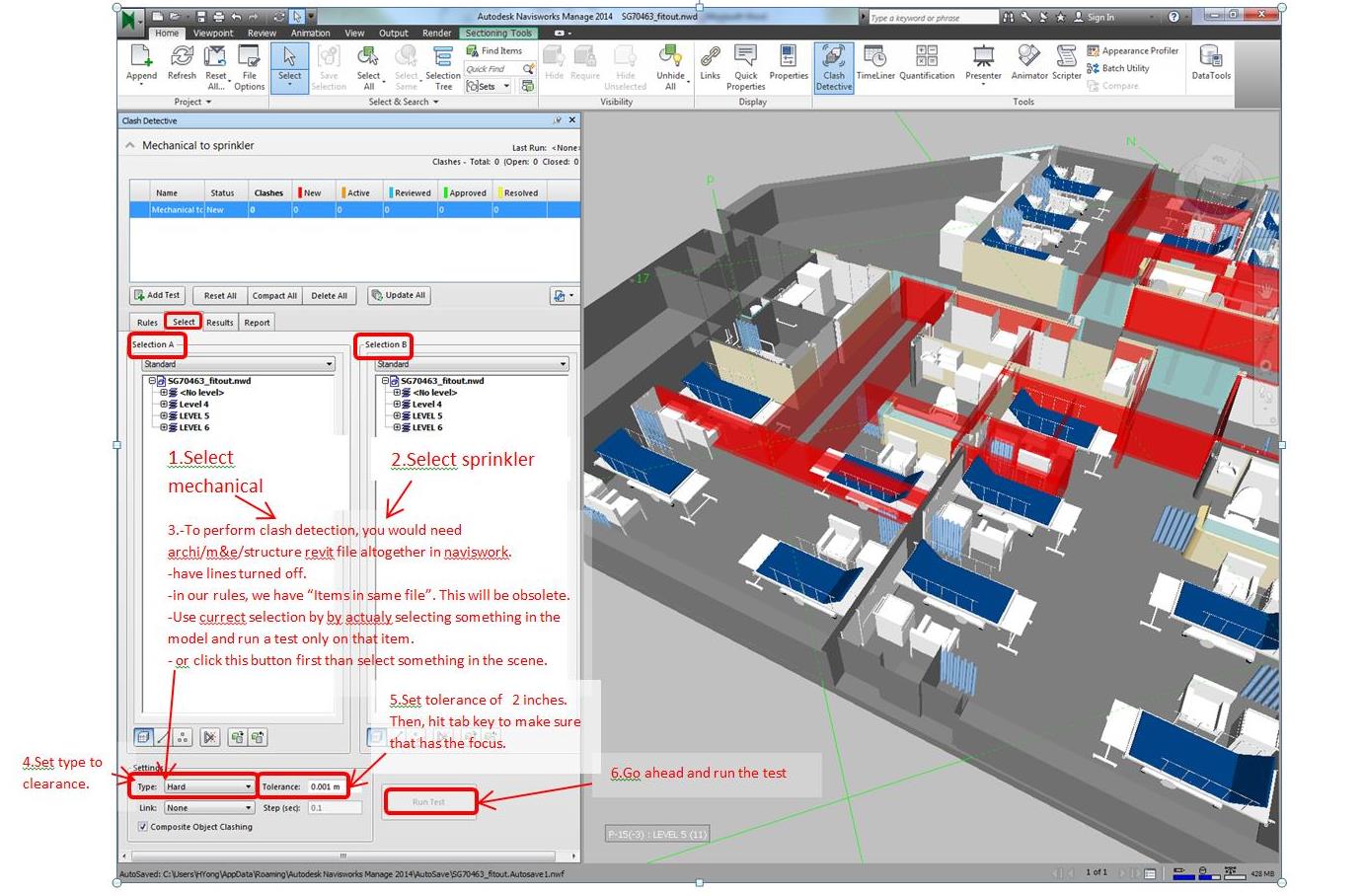Open the Scripter tool

(1067, 62)
